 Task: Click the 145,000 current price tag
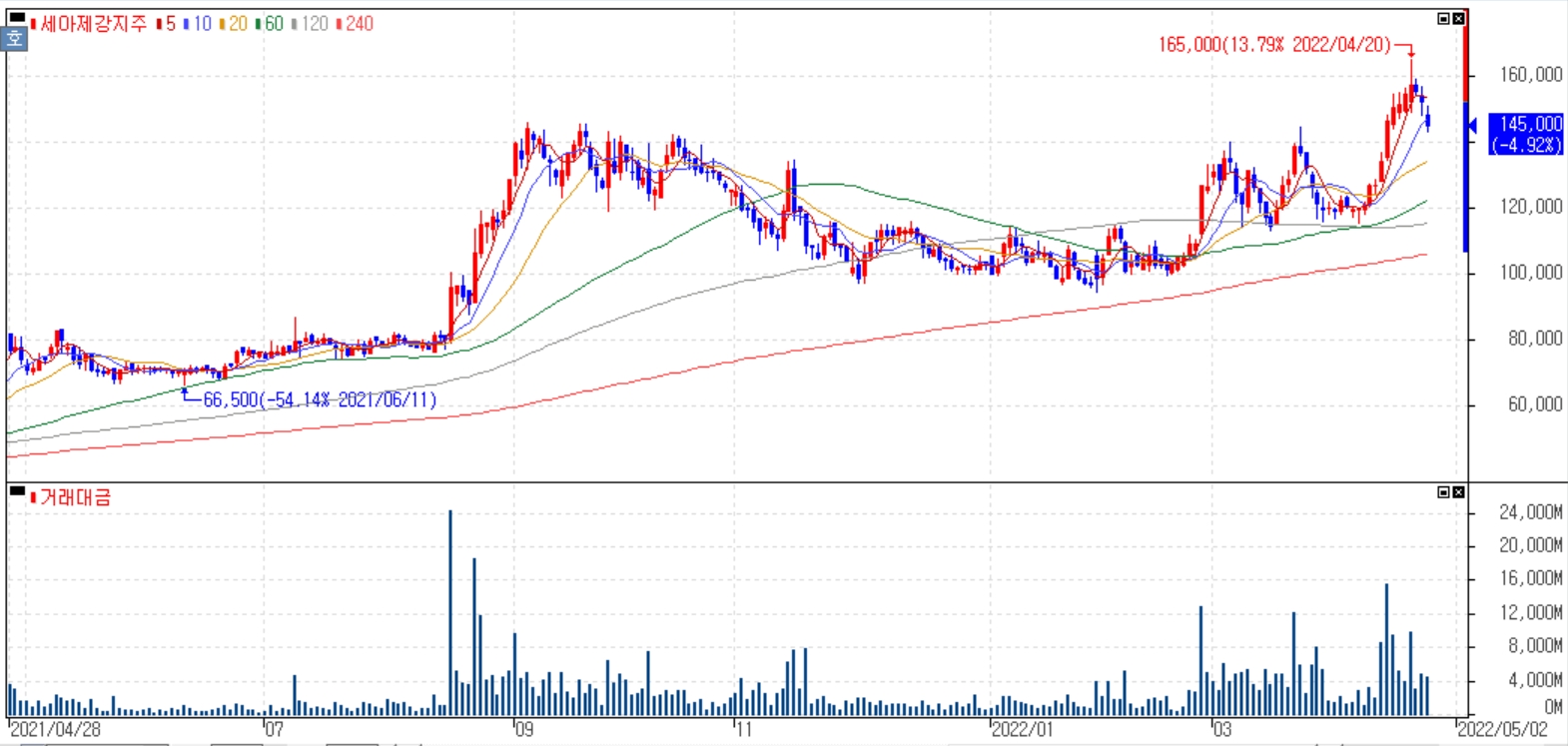pos(1526,134)
